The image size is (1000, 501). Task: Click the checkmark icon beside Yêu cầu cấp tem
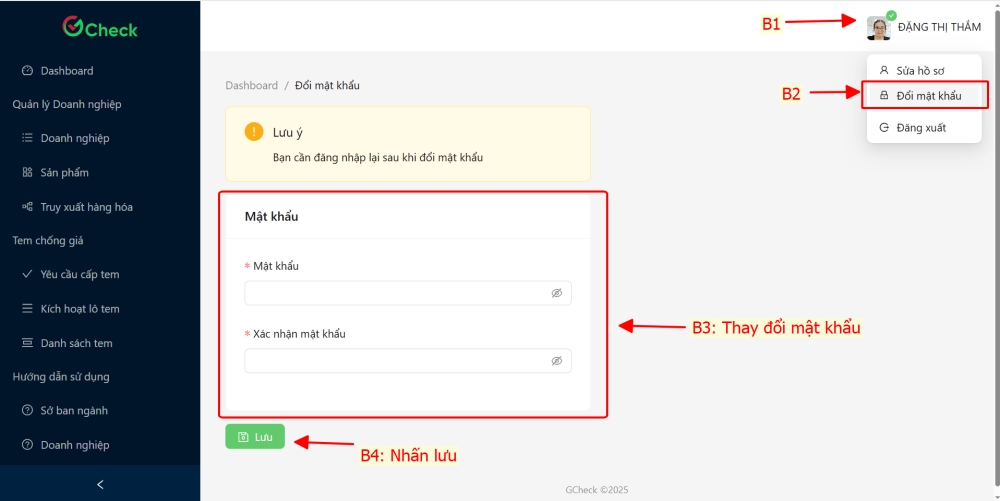(27, 274)
